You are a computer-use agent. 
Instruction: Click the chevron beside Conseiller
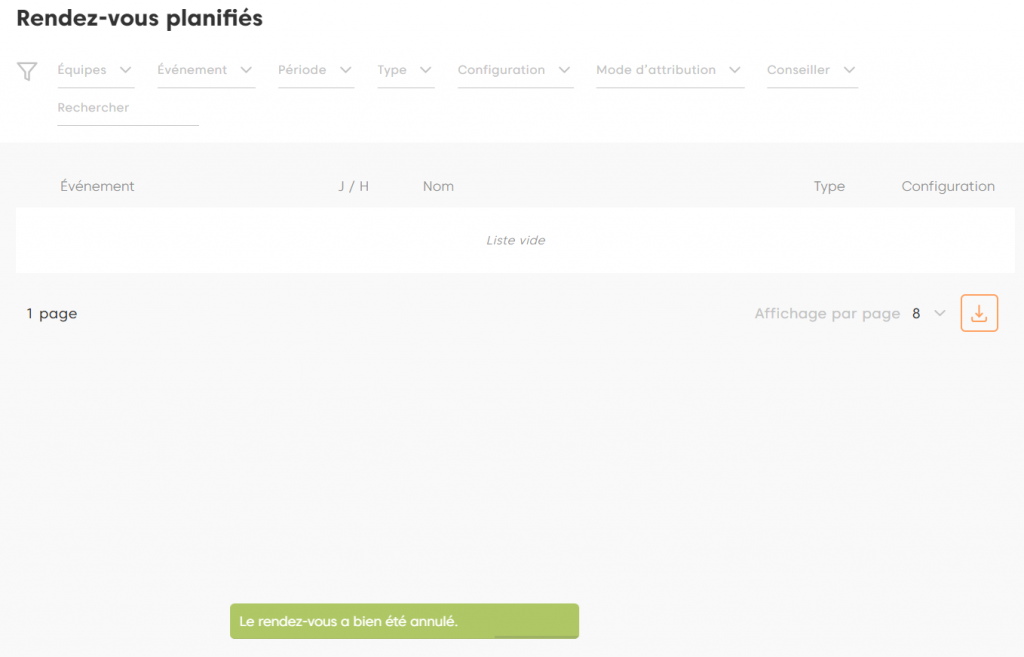point(849,70)
